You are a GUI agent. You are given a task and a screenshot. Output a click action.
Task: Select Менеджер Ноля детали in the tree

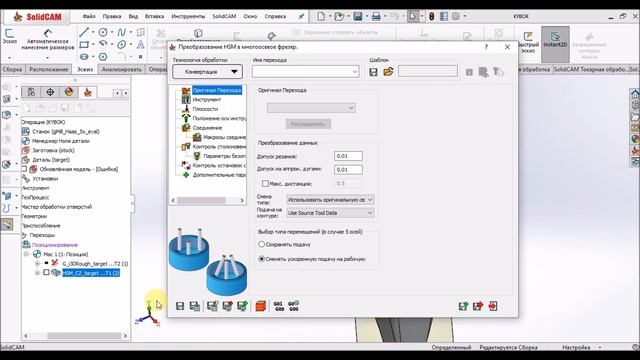[60, 141]
